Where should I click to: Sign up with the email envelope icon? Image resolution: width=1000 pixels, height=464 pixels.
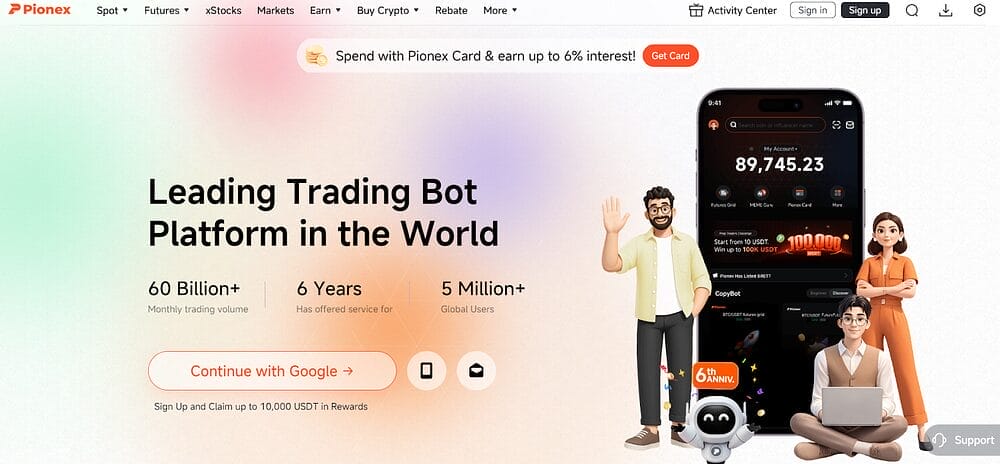[x=476, y=371]
